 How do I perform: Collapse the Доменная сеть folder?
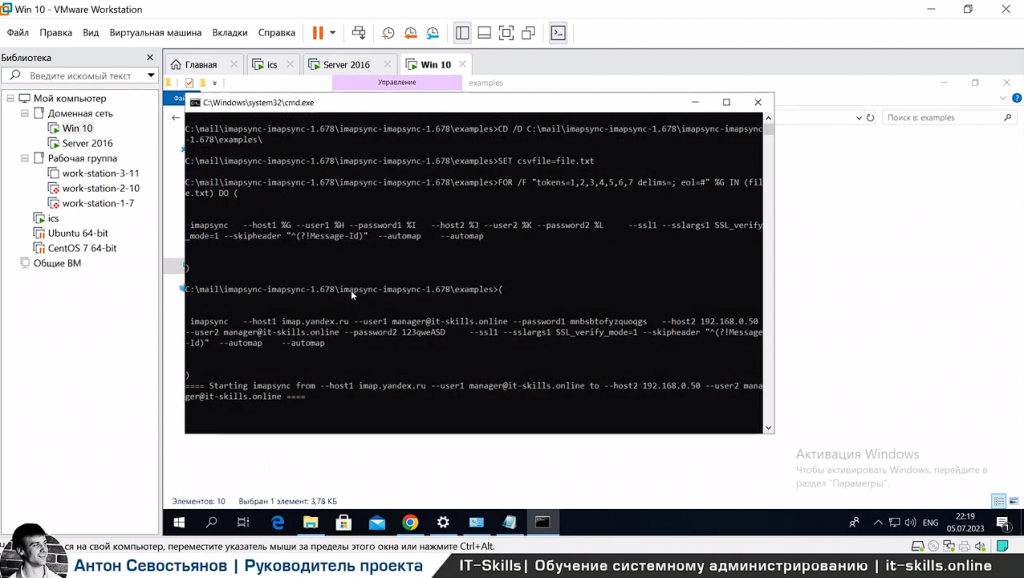tap(25, 114)
